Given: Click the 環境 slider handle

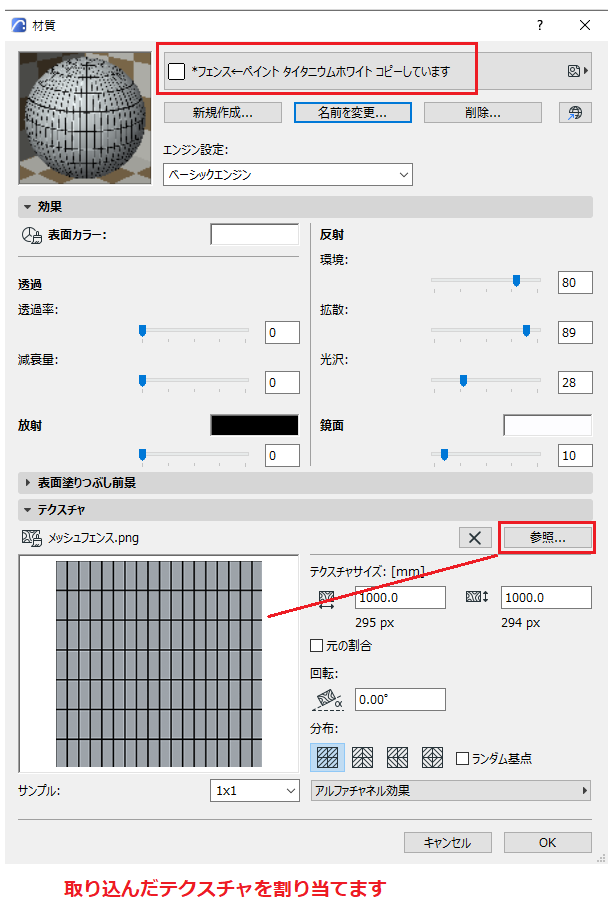Looking at the screenshot, I should pyautogui.click(x=516, y=281).
